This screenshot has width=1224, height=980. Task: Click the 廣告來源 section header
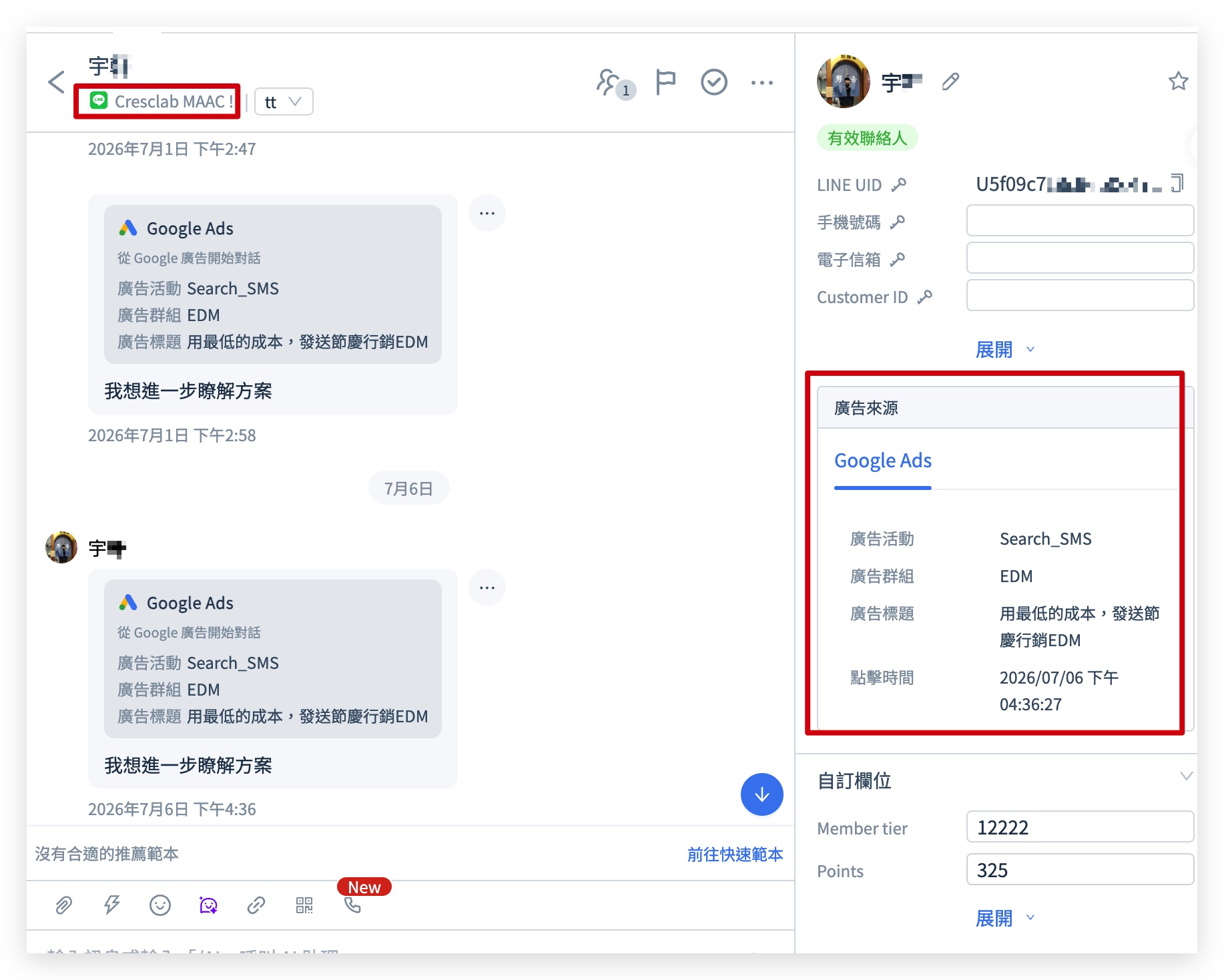click(x=1005, y=407)
